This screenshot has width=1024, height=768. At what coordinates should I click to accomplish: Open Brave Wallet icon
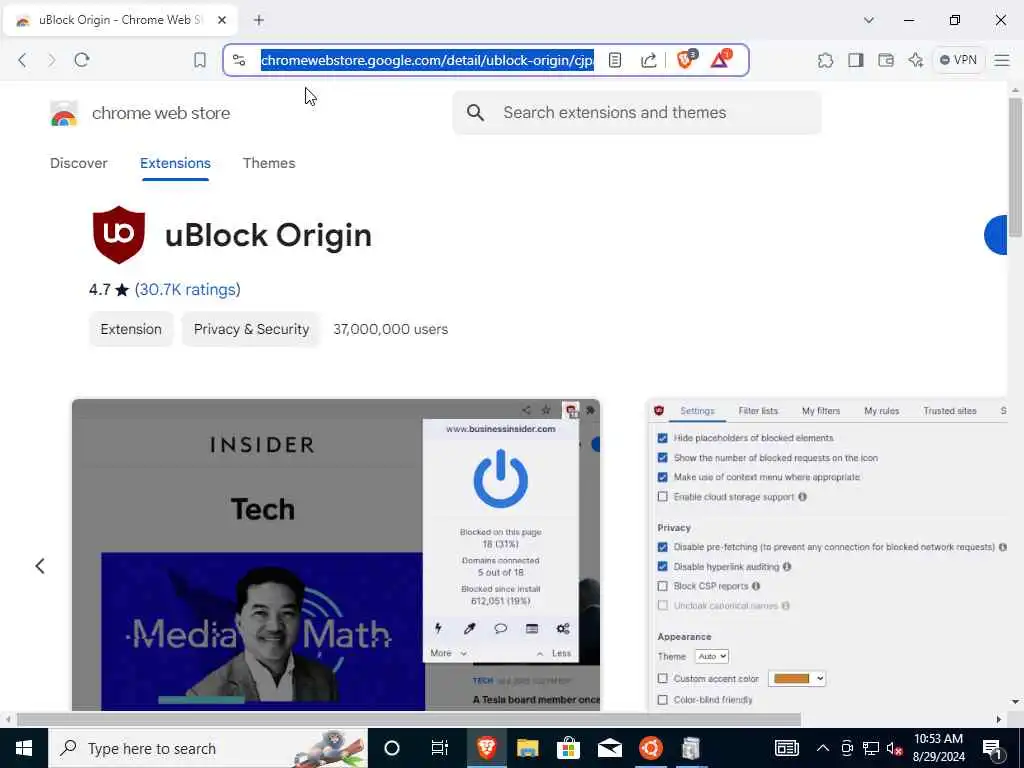(886, 60)
